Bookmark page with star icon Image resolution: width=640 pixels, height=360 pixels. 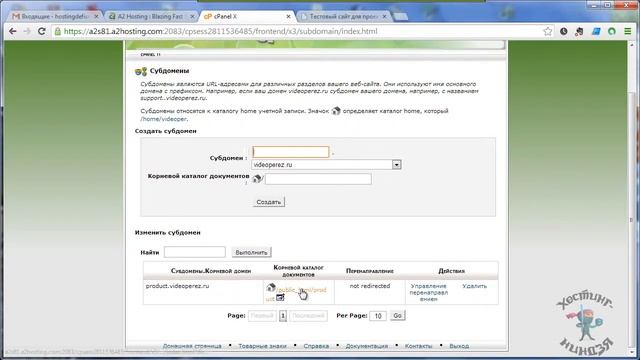(548, 31)
